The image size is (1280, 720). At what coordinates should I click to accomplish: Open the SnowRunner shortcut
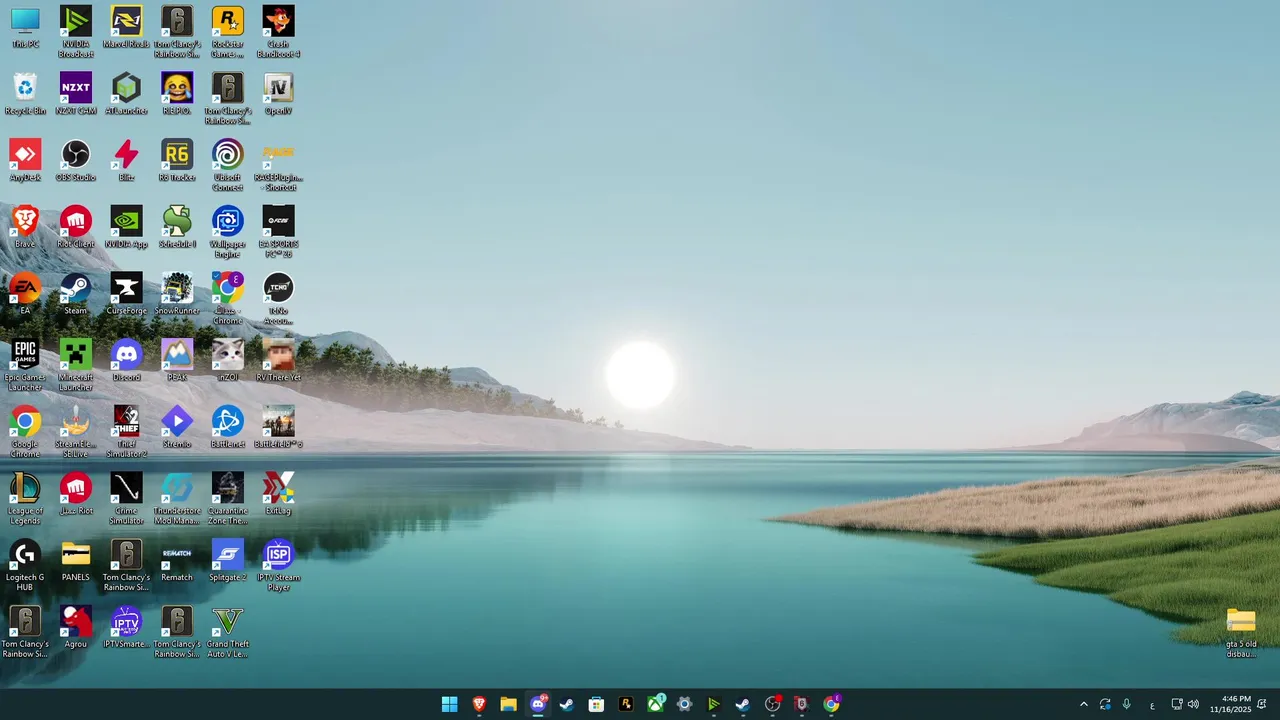[x=177, y=294]
